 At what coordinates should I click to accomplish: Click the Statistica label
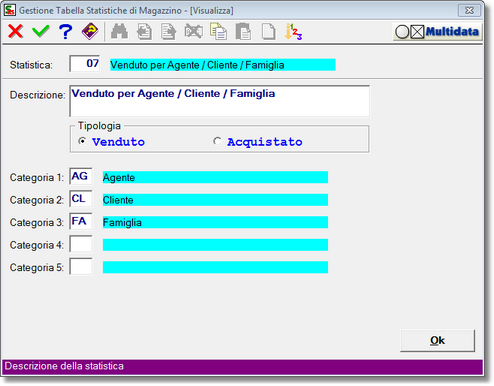click(x=31, y=65)
